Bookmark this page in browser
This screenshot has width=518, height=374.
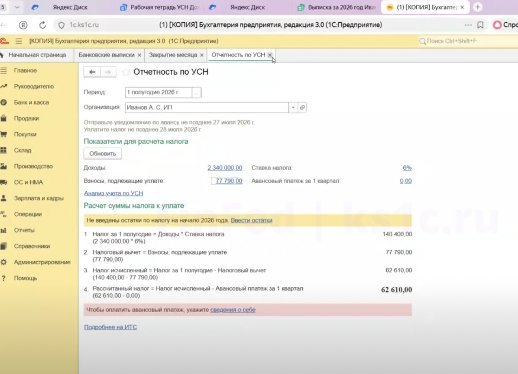coord(480,25)
